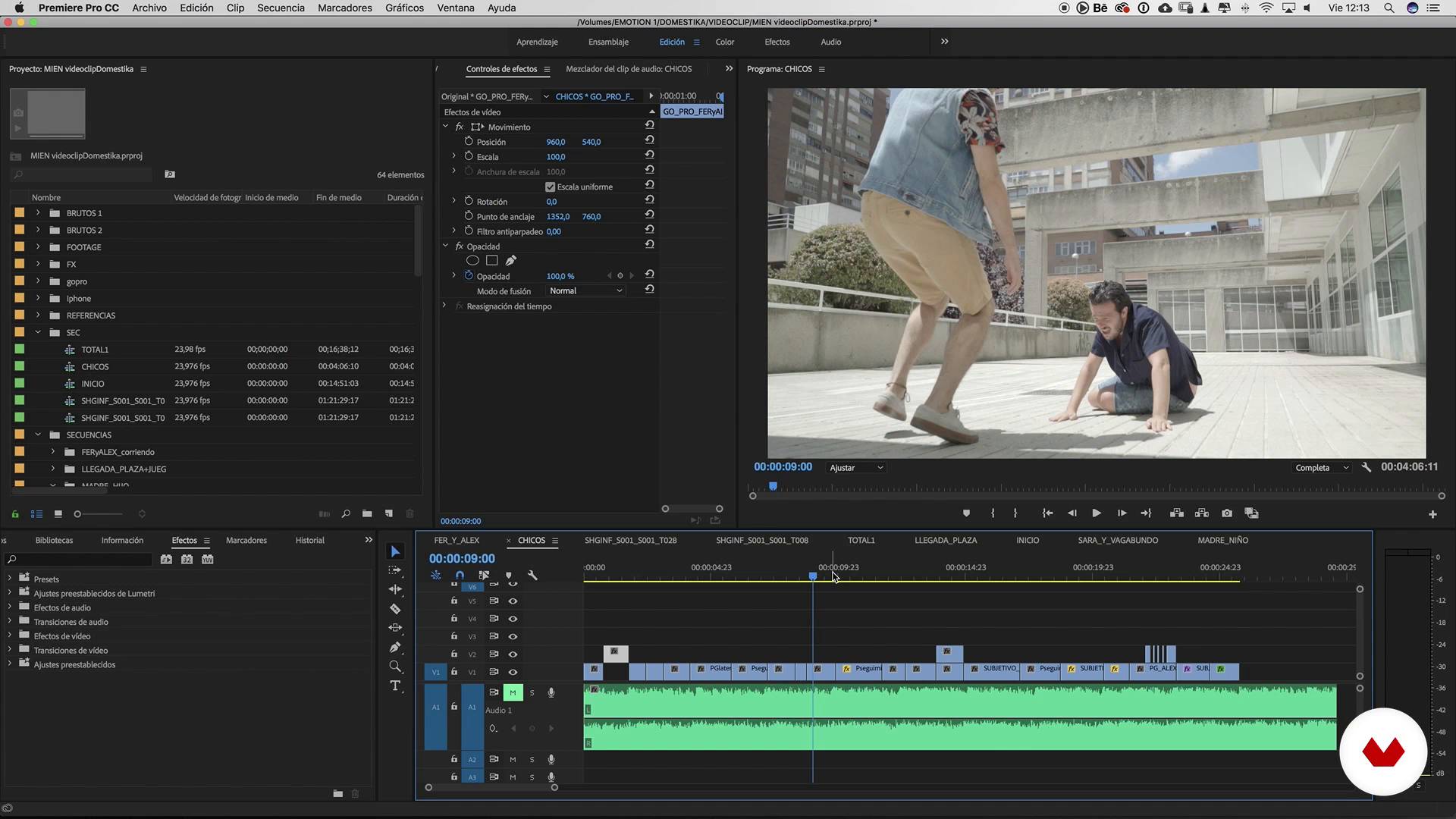1456x819 pixels.
Task: Expand Transiciones de vídeo folder
Action: coord(10,651)
